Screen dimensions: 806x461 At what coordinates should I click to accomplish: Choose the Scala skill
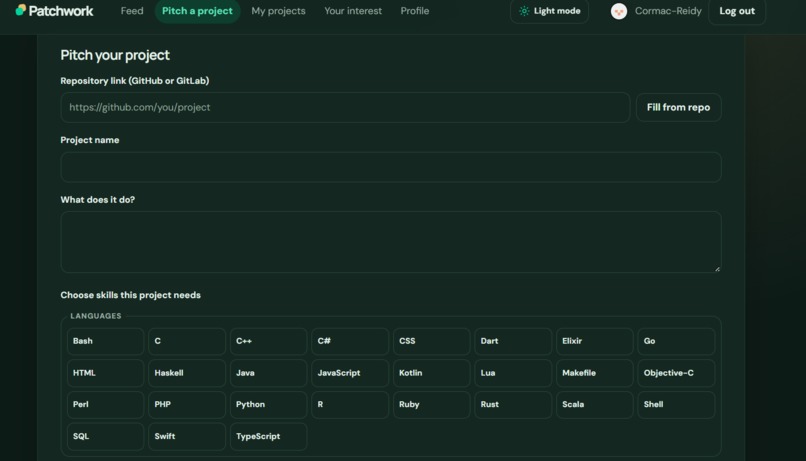point(595,404)
